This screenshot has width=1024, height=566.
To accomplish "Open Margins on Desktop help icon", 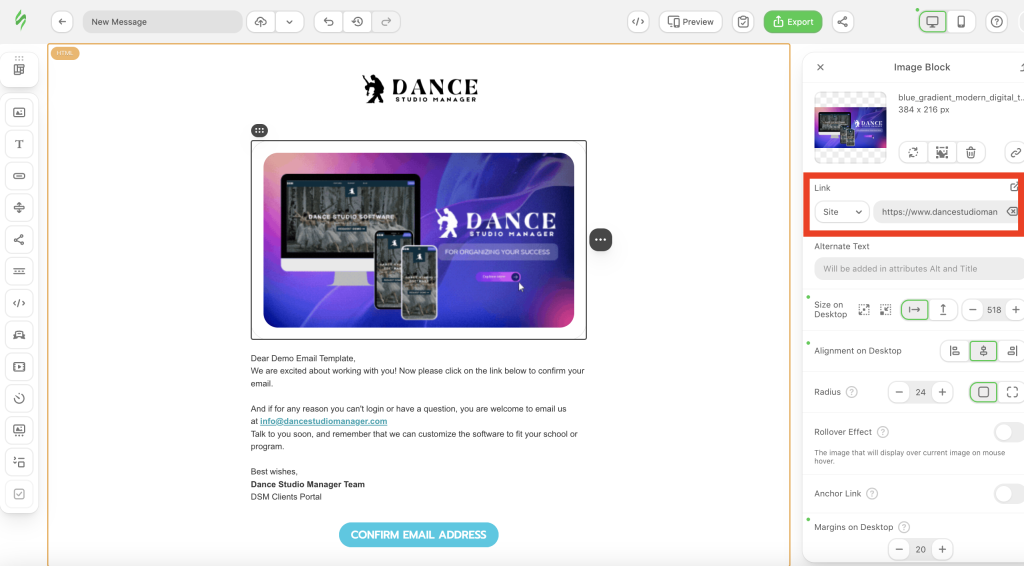I will (x=904, y=527).
